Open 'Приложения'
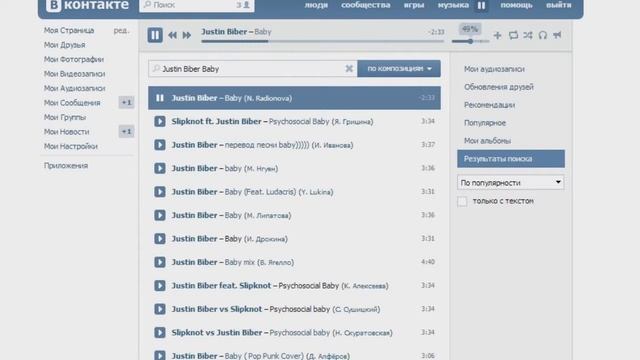 (66, 166)
